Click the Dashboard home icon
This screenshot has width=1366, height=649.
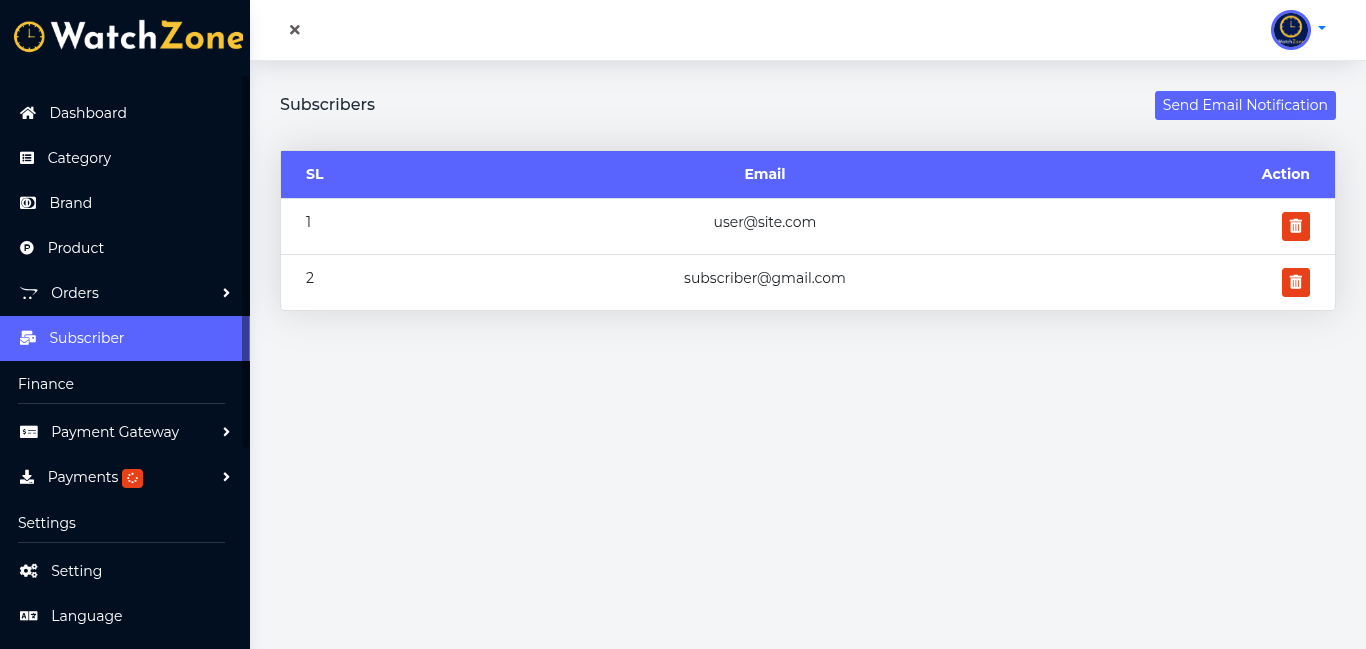(28, 113)
